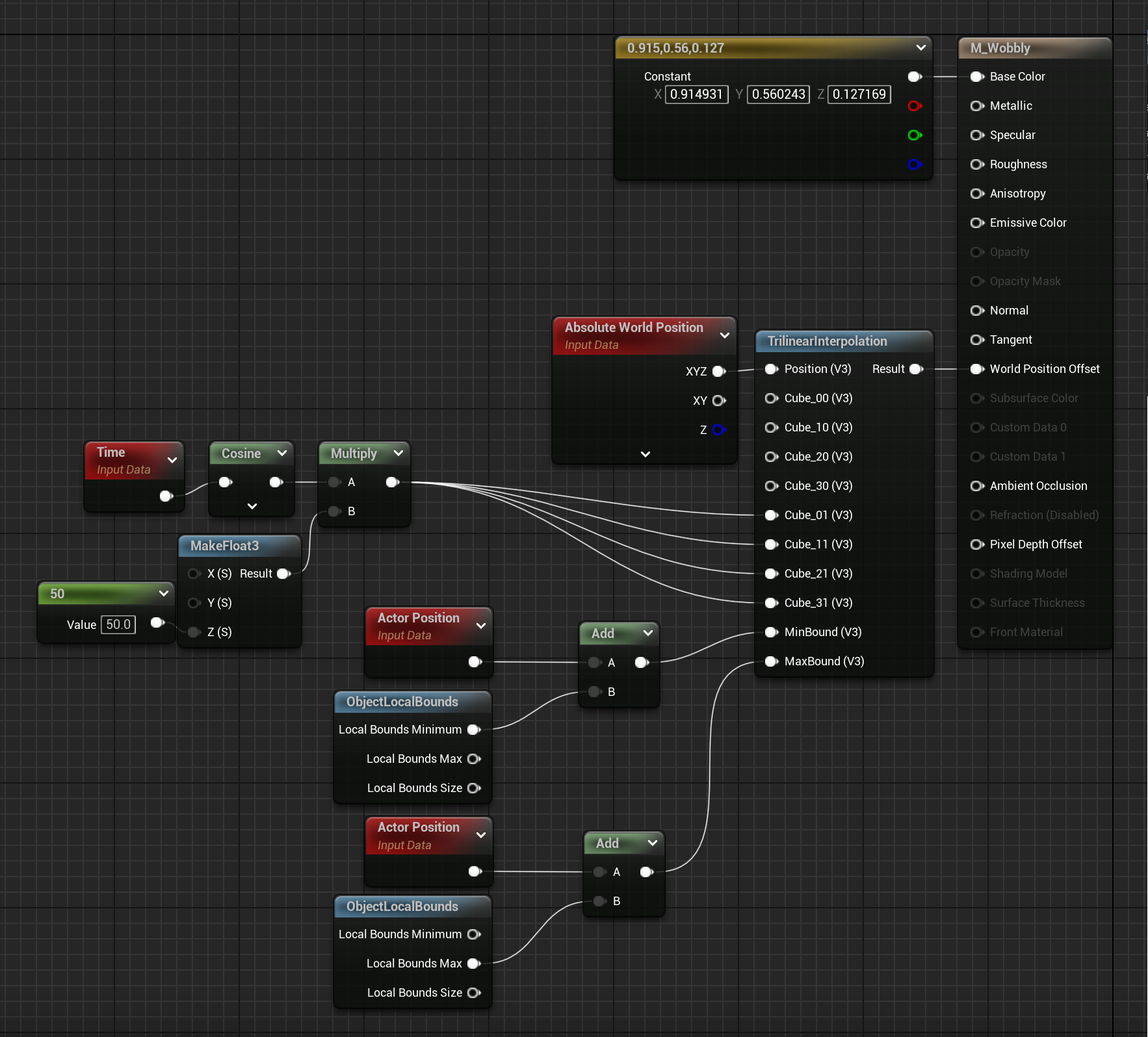Expand the bottom chevron of Absolute World Position
Screen dimensions: 1148x1037
click(645, 454)
